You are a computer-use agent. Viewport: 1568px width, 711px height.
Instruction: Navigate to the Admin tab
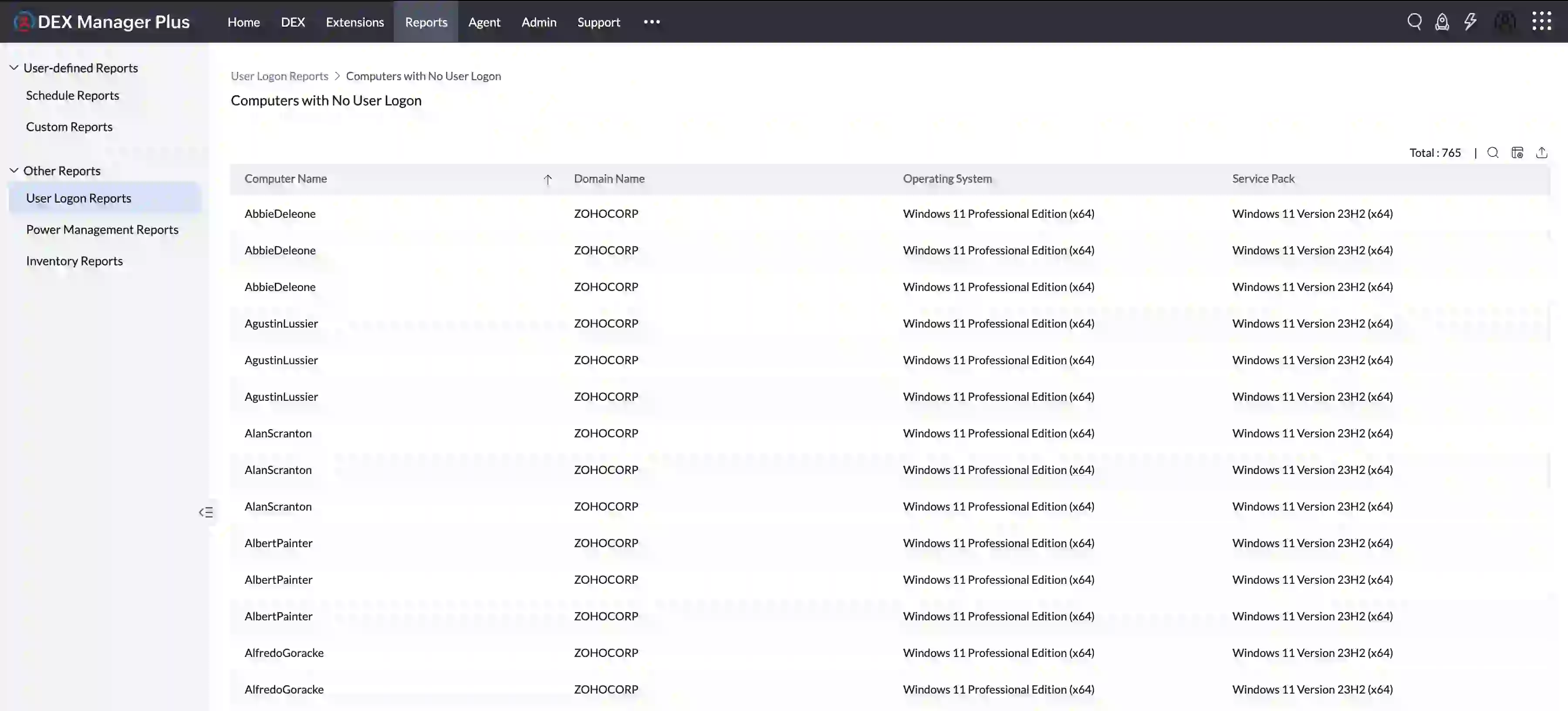tap(539, 22)
